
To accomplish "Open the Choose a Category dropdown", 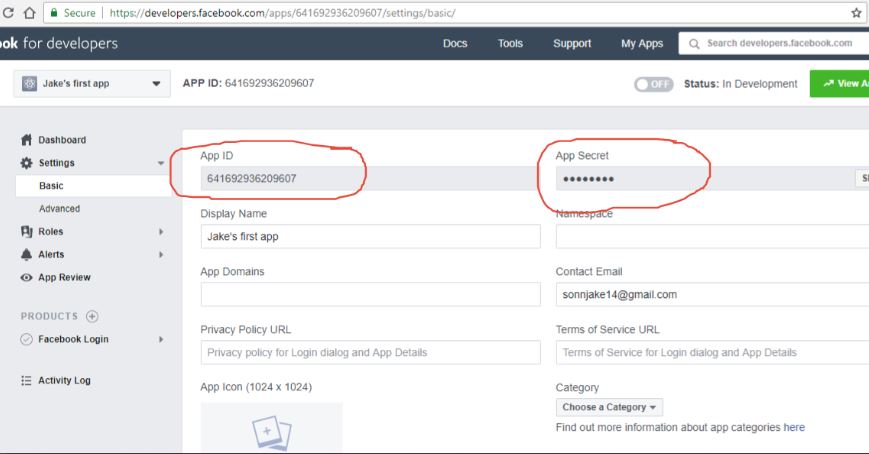I will [x=609, y=407].
